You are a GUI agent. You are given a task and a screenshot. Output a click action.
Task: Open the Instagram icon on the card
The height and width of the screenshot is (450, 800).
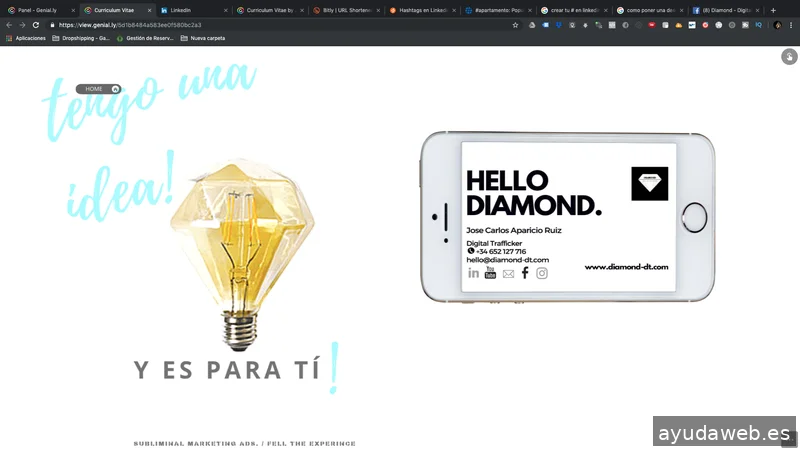(x=542, y=273)
